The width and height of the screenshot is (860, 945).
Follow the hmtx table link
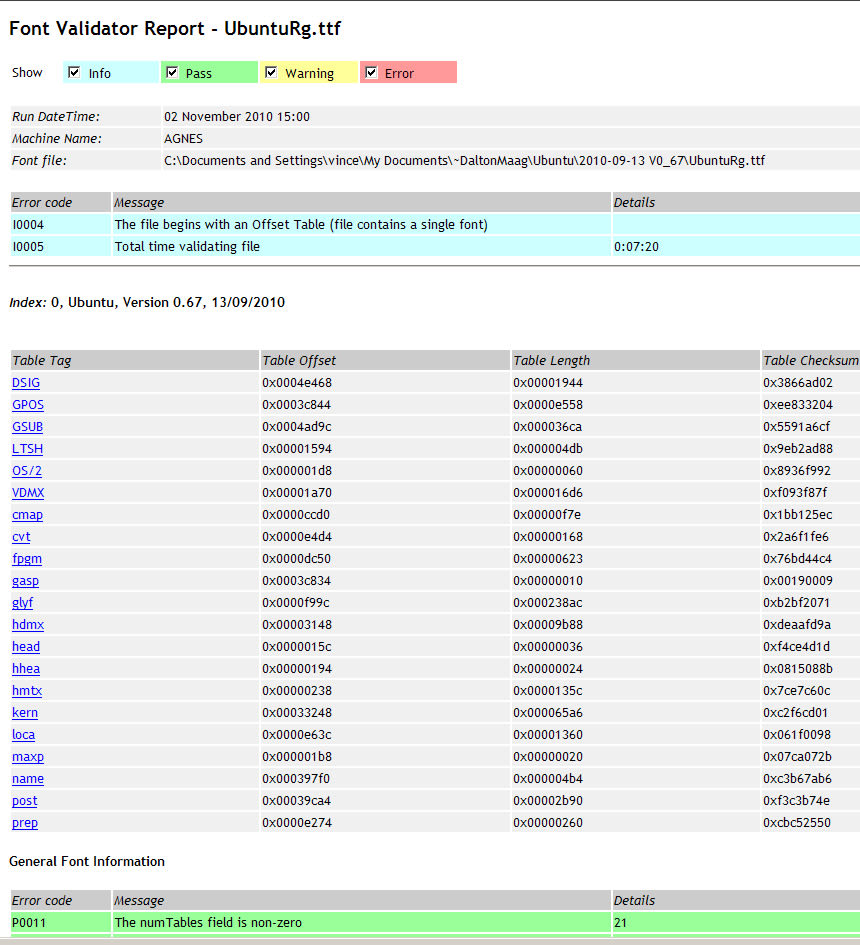click(x=27, y=691)
